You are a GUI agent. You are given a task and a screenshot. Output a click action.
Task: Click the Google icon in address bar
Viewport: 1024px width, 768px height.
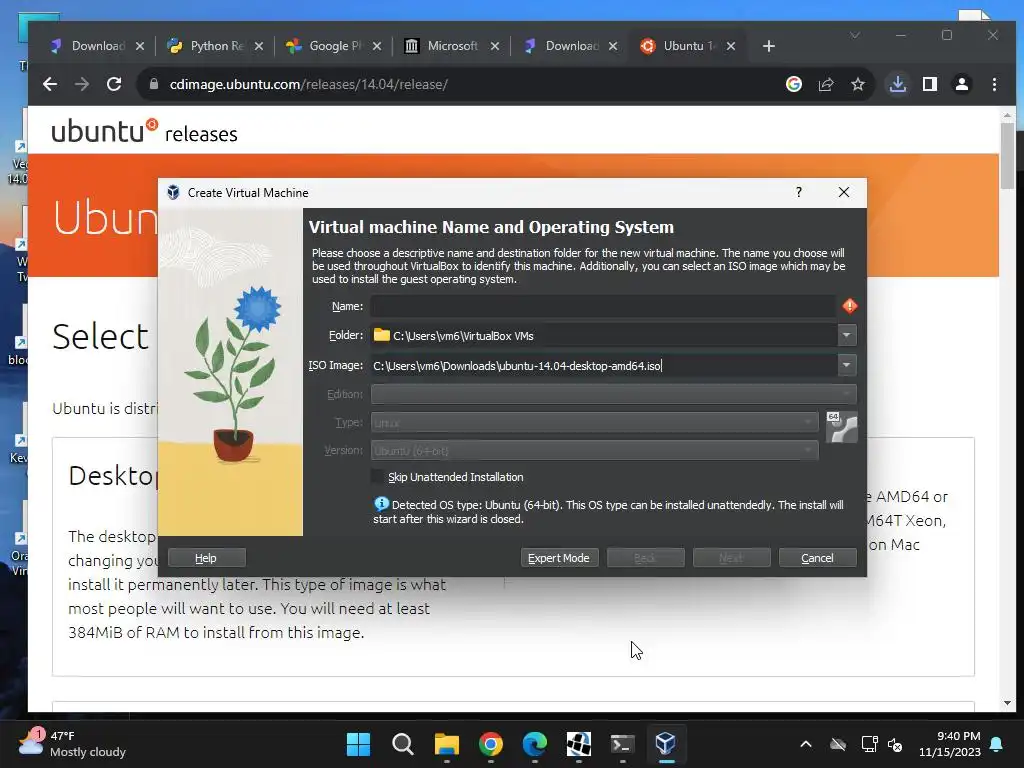[x=793, y=84]
